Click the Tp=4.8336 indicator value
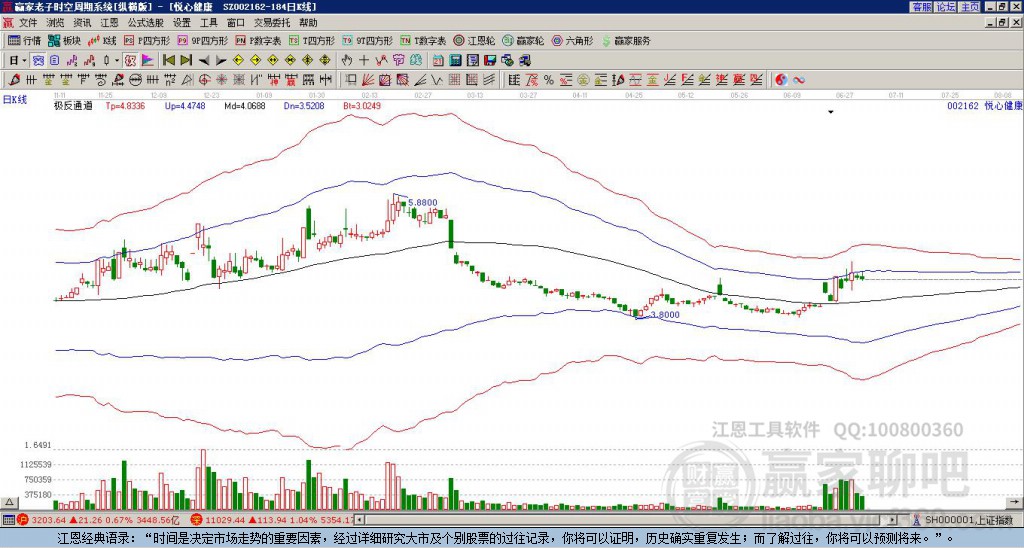 [x=125, y=105]
